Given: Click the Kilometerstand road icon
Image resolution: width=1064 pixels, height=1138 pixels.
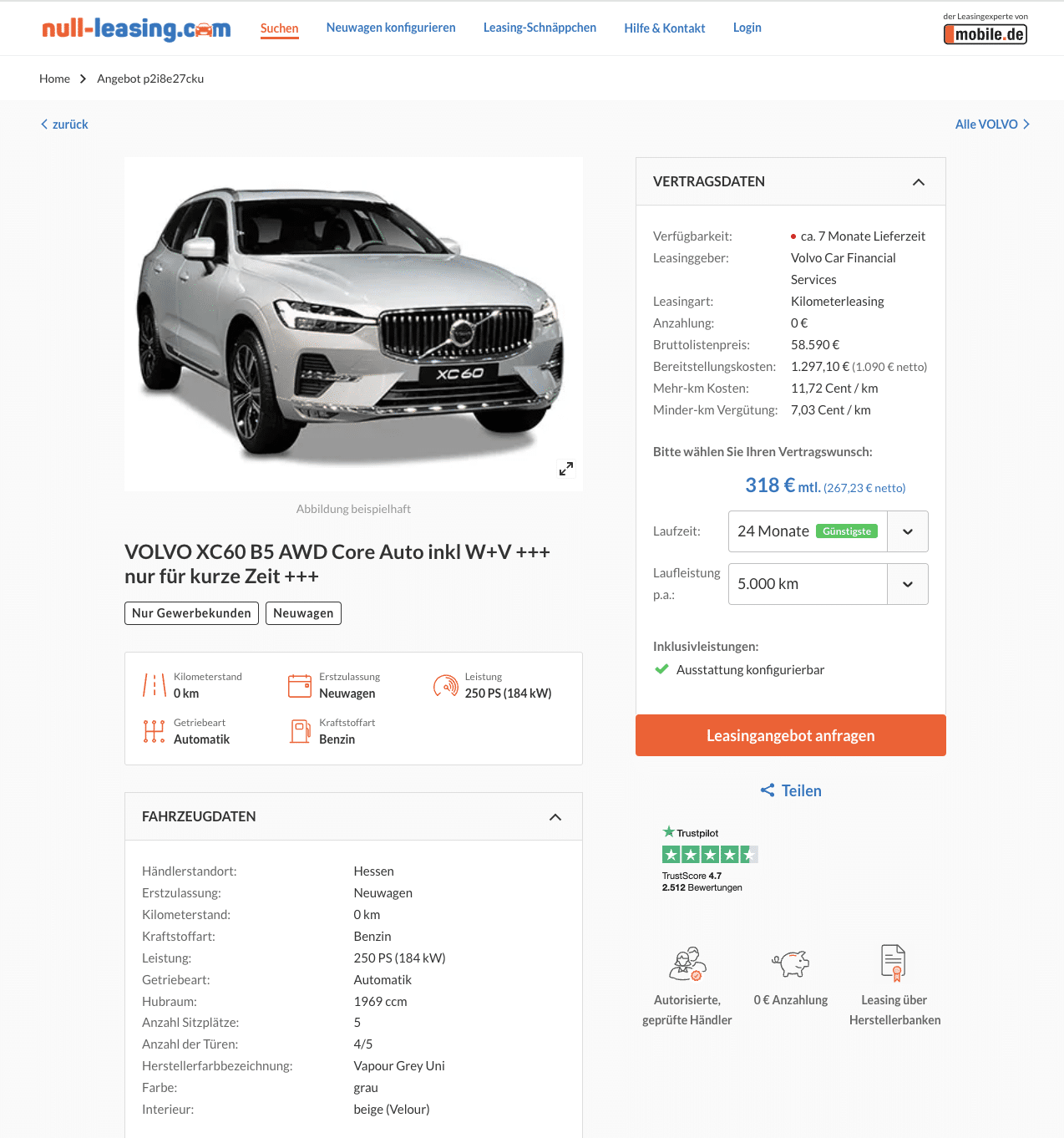Looking at the screenshot, I should (155, 685).
